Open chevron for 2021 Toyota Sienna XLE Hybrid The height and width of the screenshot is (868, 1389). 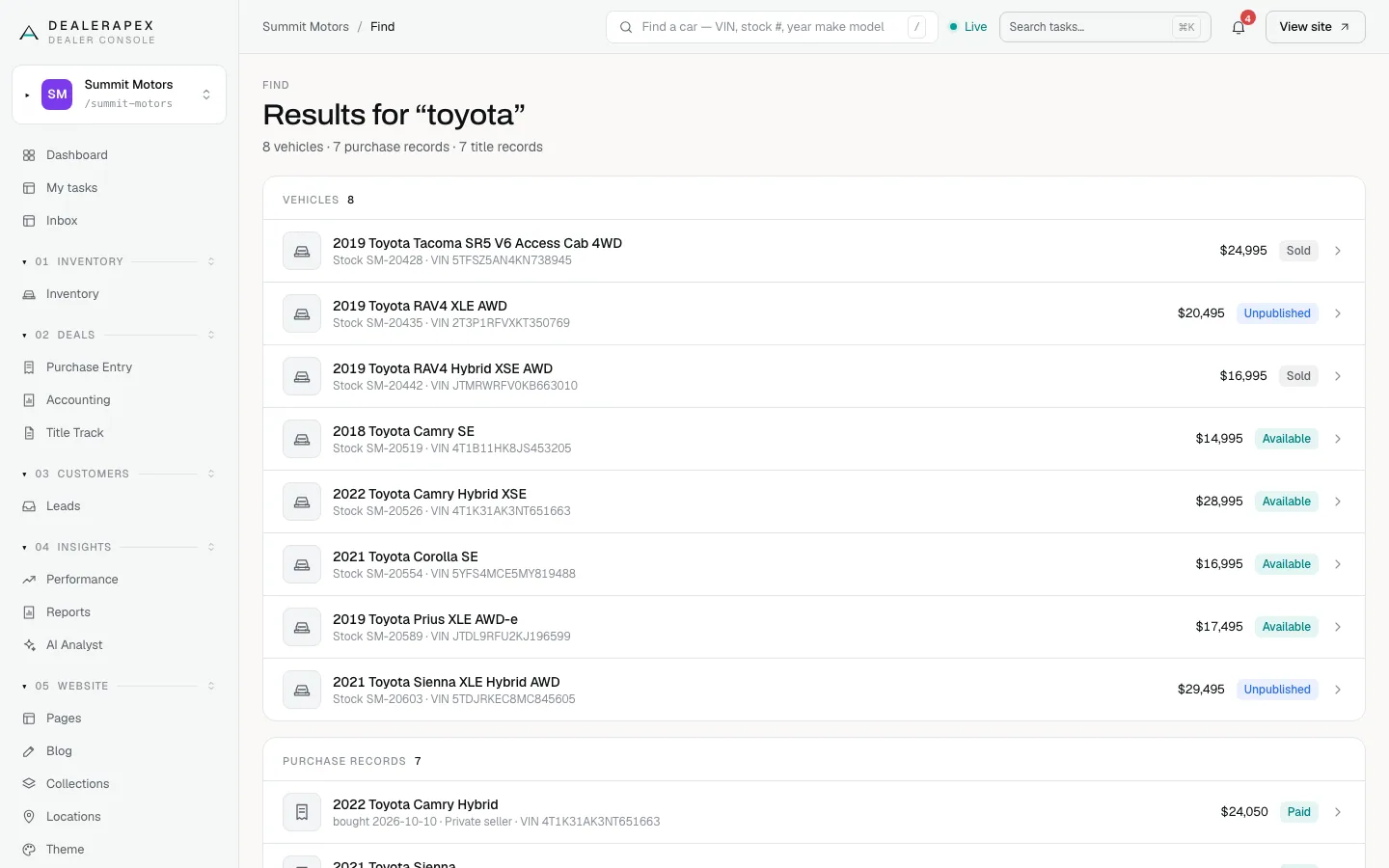click(x=1338, y=690)
